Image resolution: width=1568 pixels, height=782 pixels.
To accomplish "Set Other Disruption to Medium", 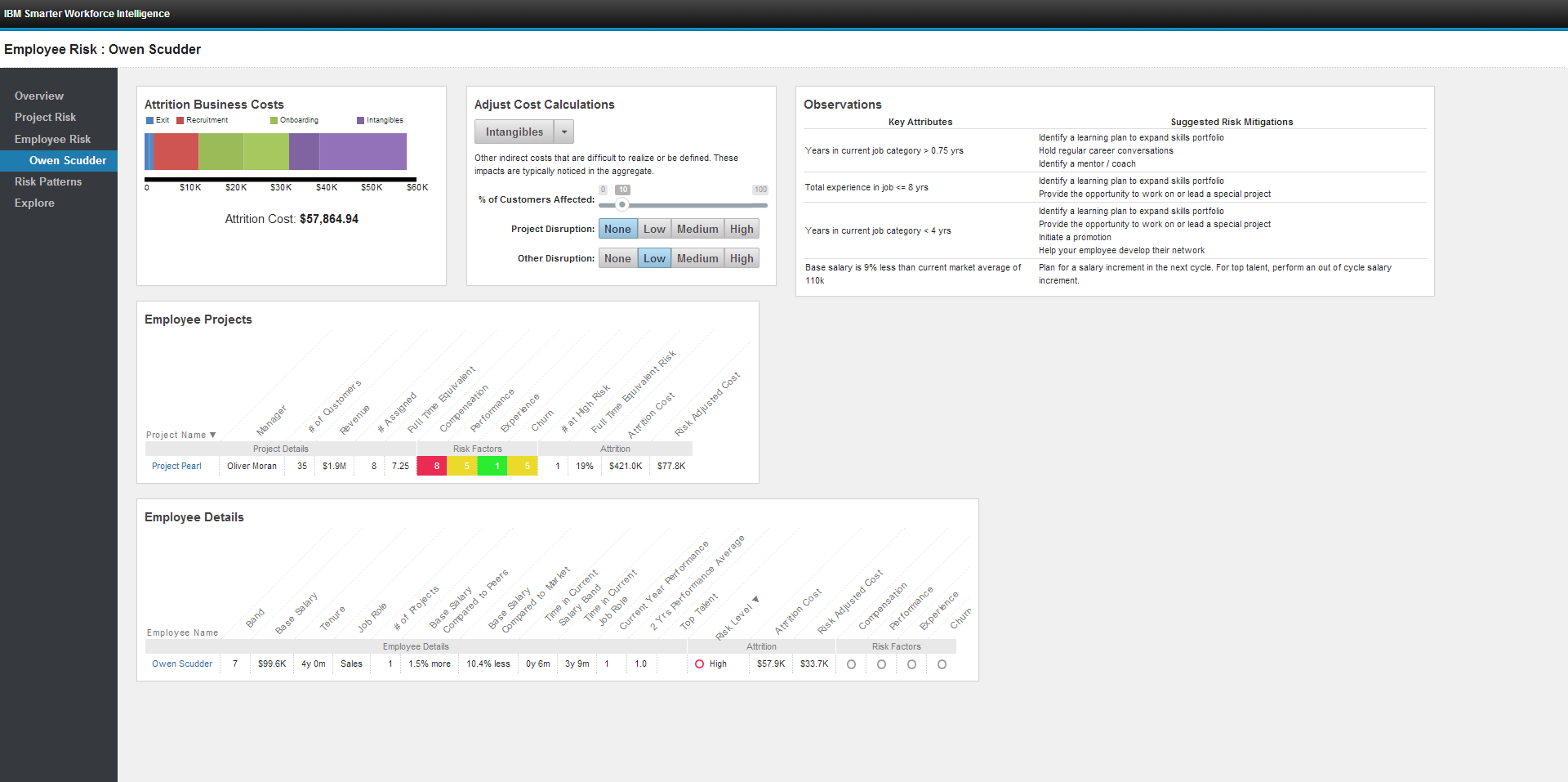I will [697, 258].
